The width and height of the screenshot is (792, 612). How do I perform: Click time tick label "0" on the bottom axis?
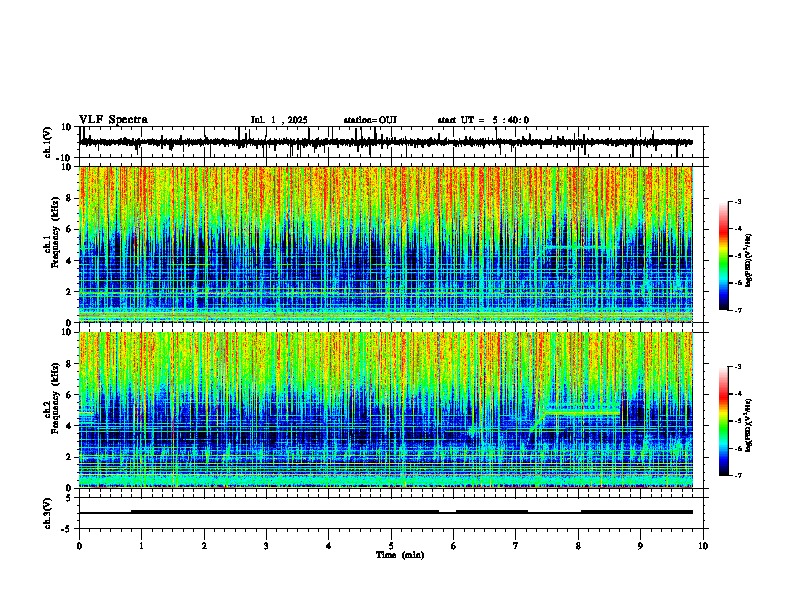(x=79, y=546)
